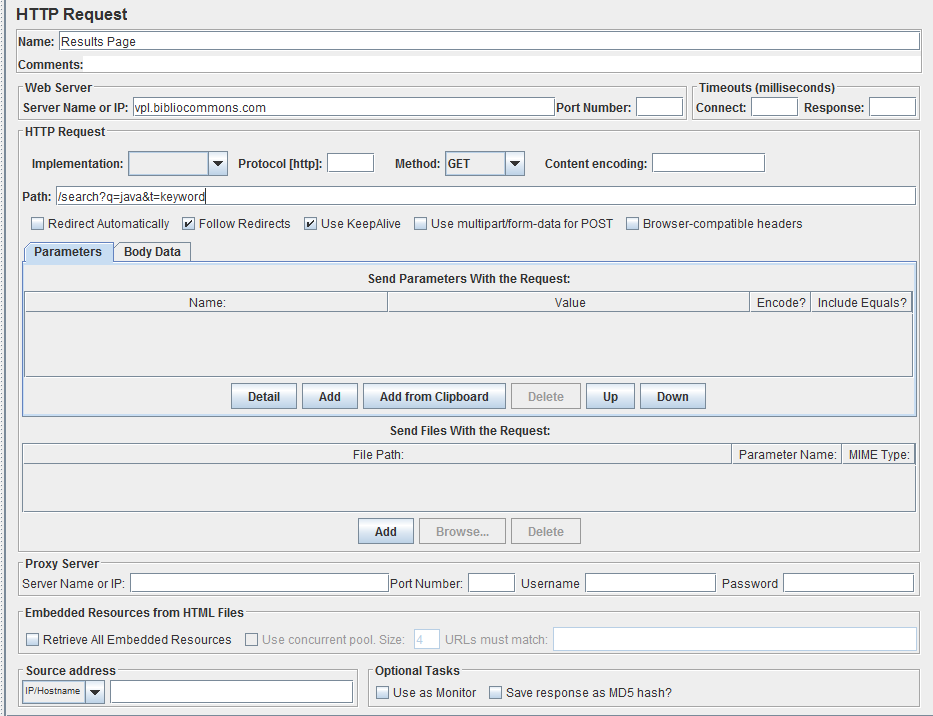Select the Parameters tab
The image size is (933, 716).
67,252
